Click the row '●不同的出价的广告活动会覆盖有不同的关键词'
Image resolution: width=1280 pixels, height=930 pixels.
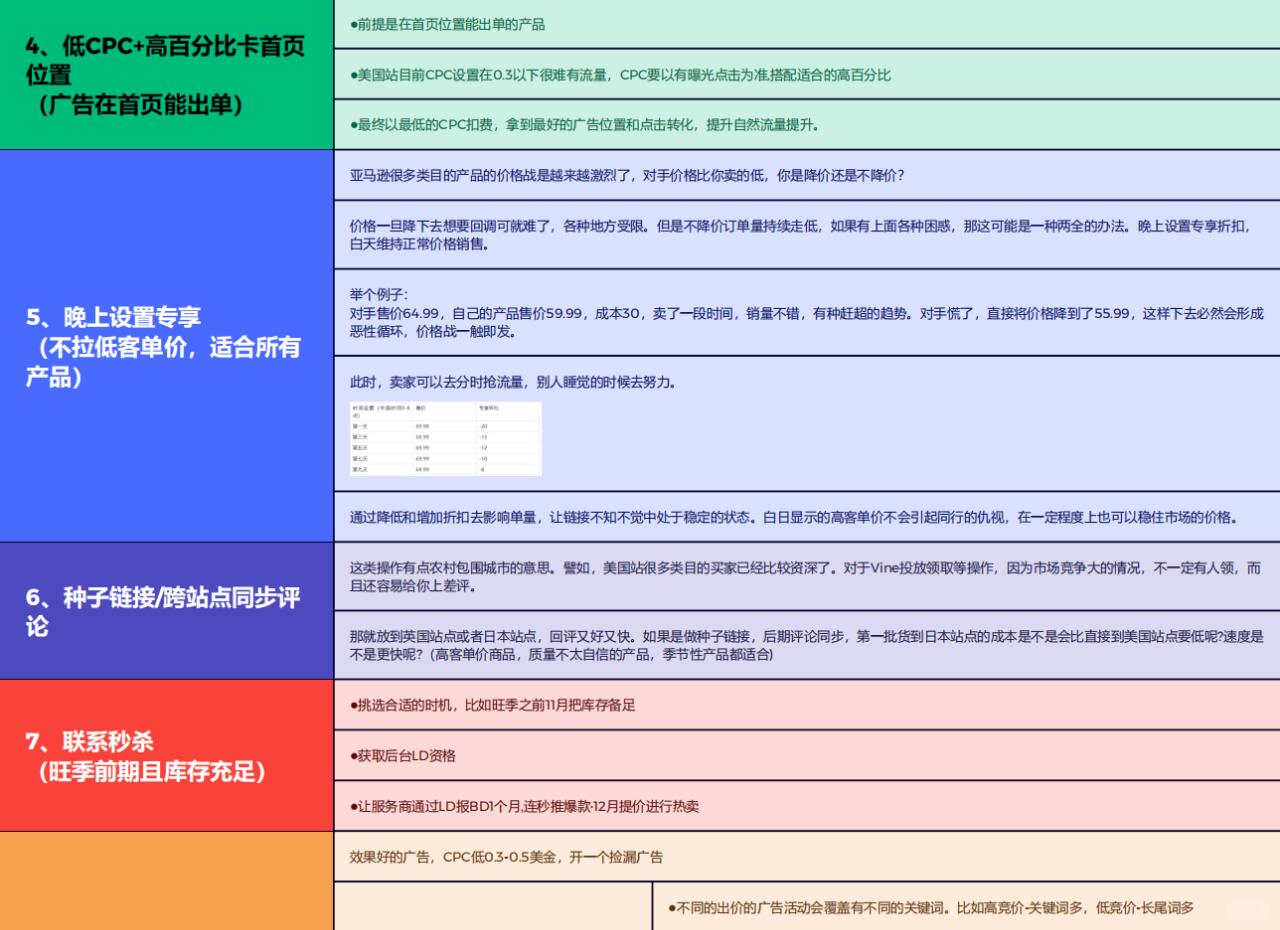pyautogui.click(x=966, y=907)
